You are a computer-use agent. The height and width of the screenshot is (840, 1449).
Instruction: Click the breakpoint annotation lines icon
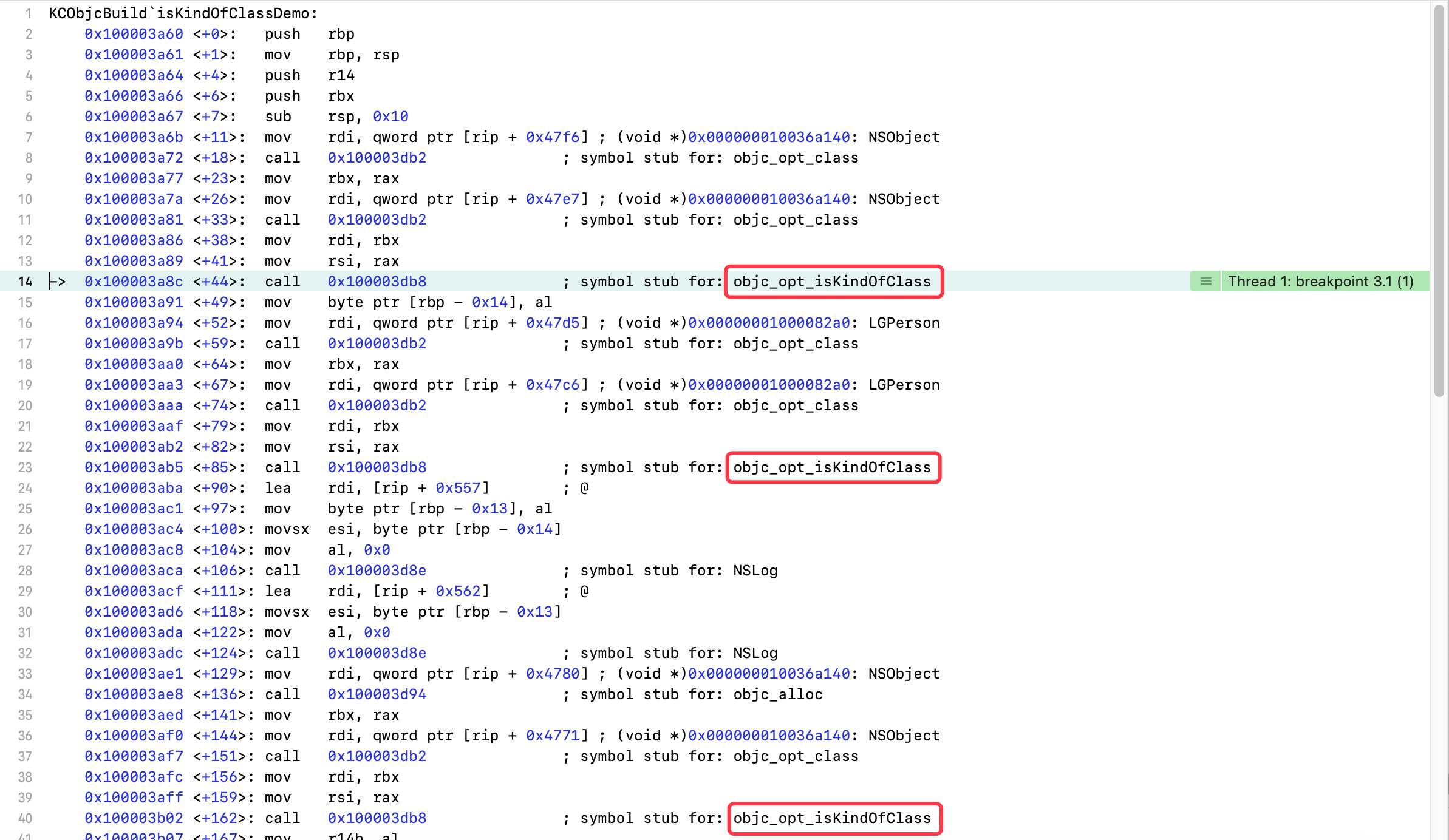(1205, 282)
